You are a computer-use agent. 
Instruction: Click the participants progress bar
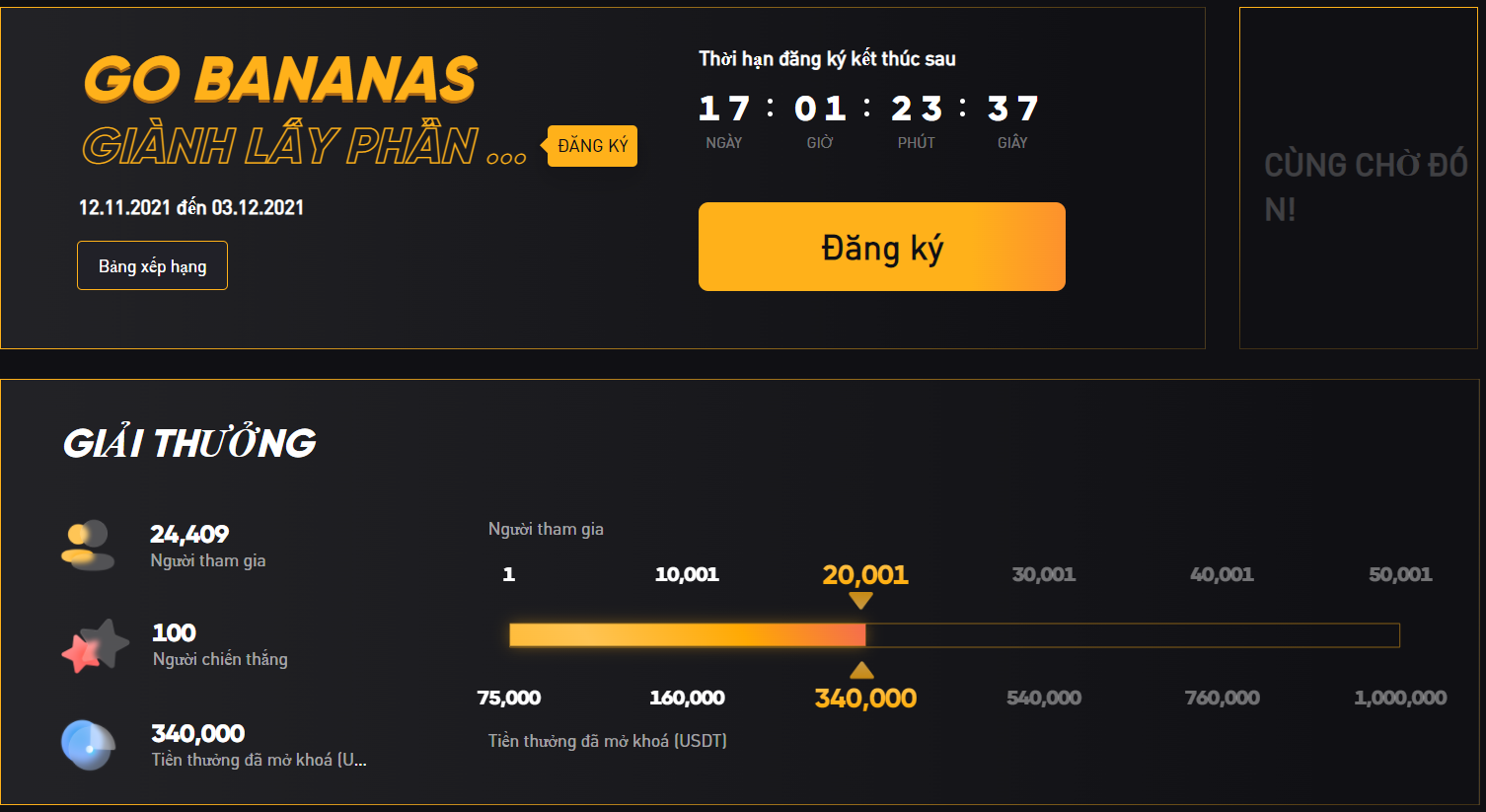953,635
